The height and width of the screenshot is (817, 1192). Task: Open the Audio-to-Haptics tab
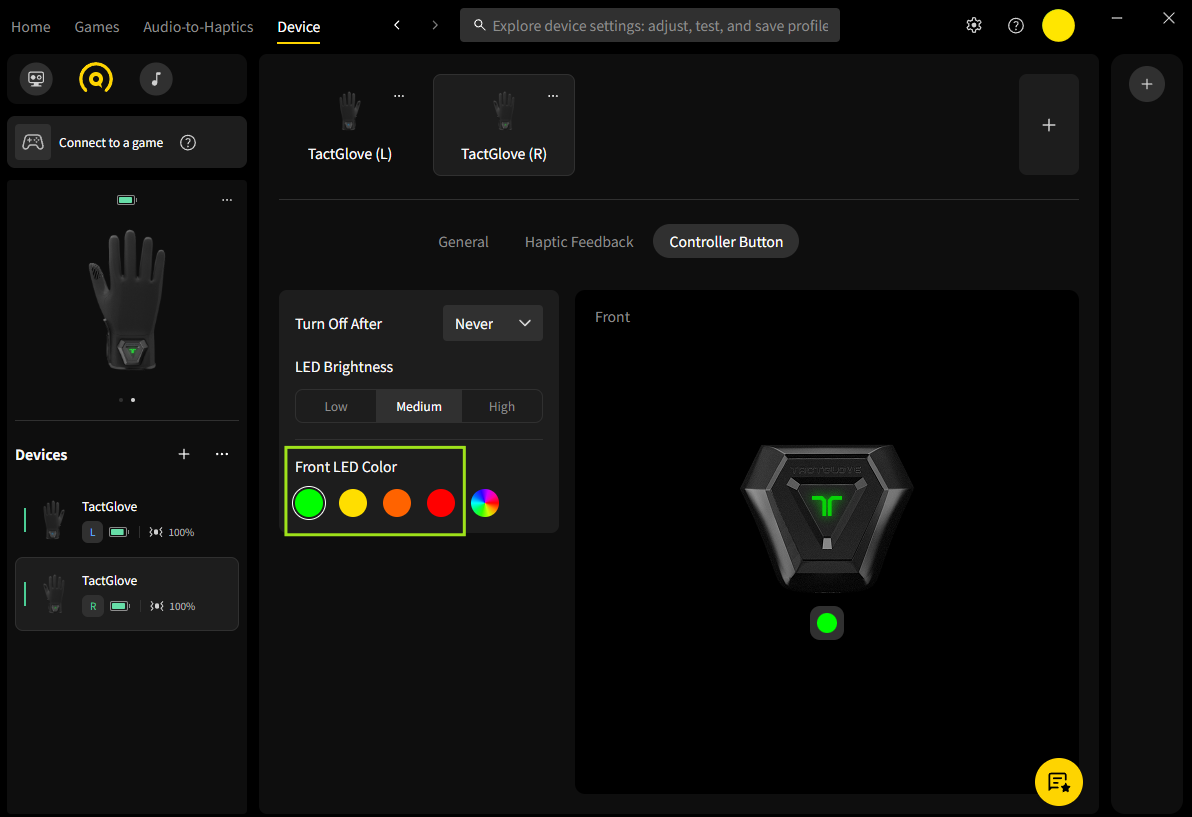tap(198, 27)
